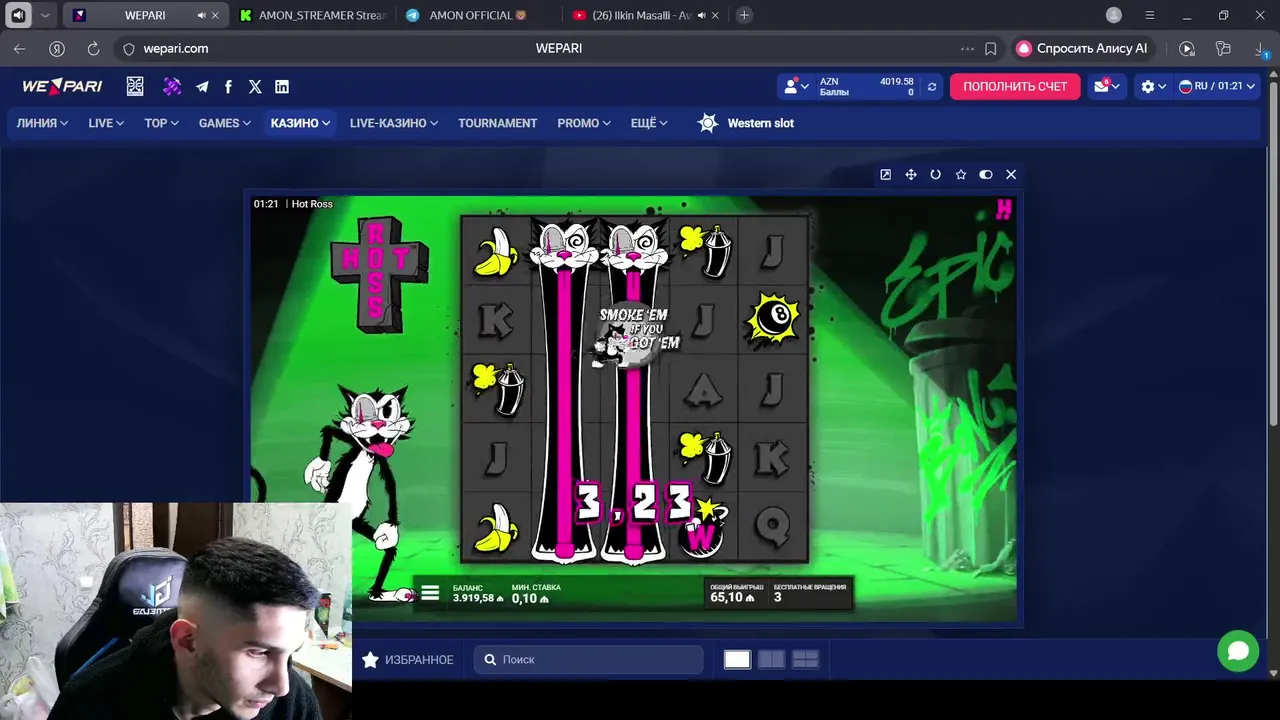Screen dimensions: 1280x720
Task: Click the 8-ball scatter symbol
Action: (x=773, y=318)
